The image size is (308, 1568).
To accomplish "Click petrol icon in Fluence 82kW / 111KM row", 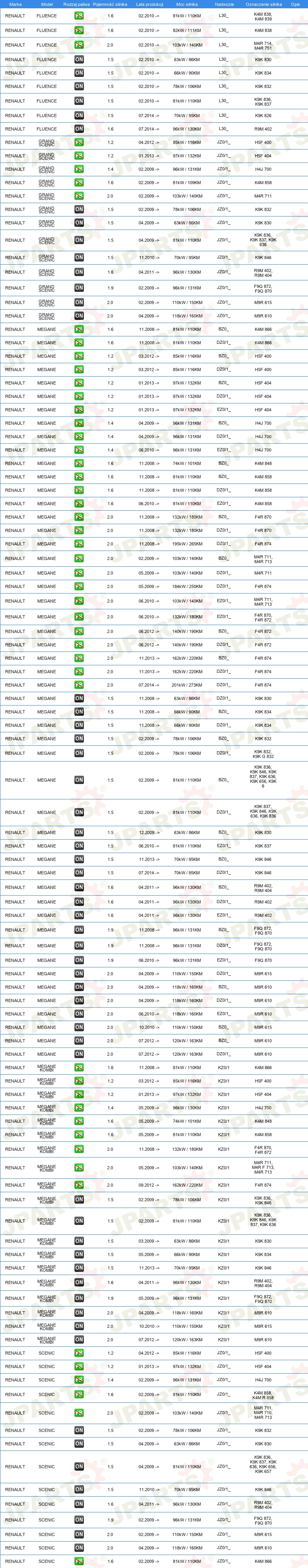I will (x=79, y=30).
